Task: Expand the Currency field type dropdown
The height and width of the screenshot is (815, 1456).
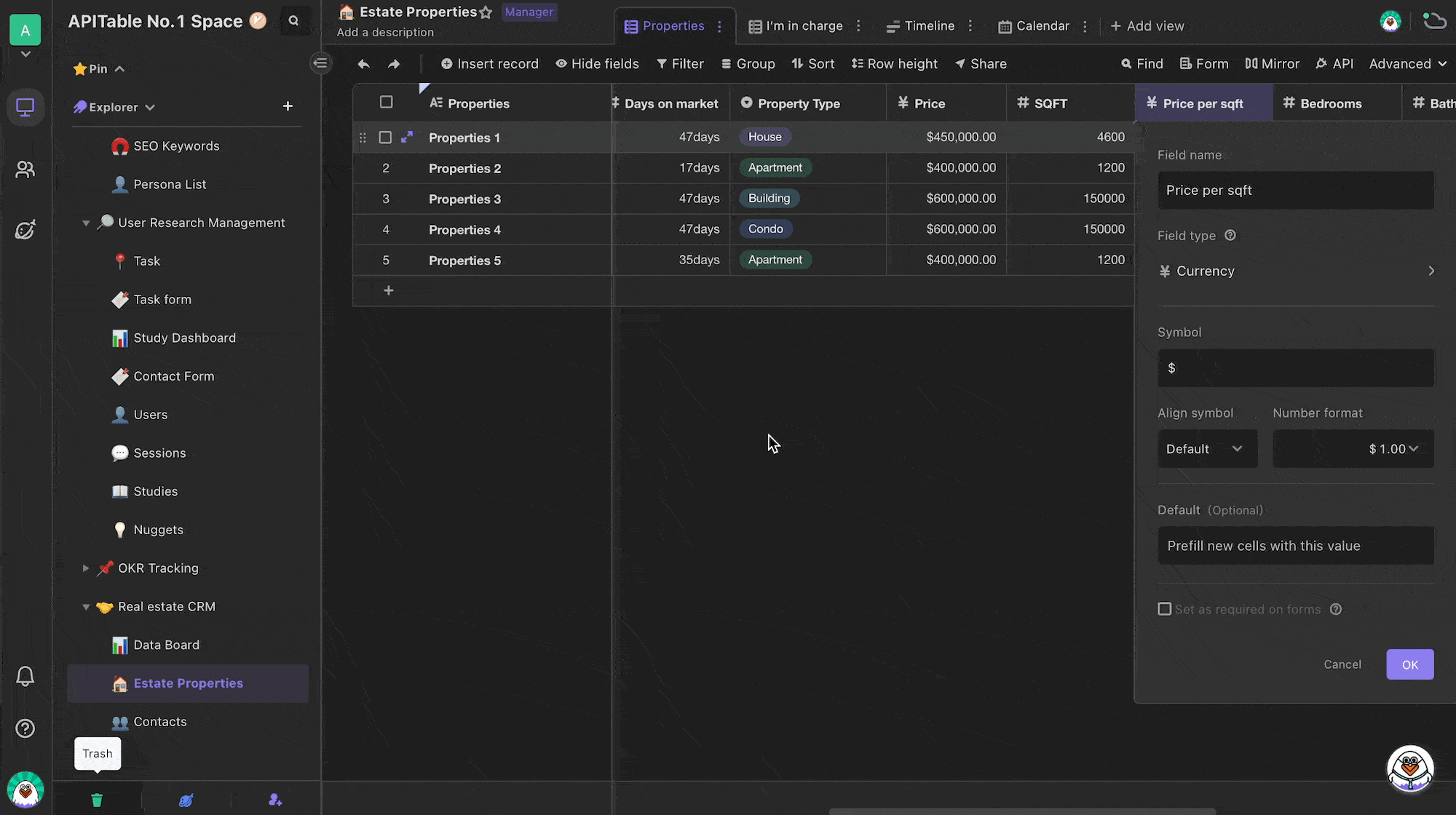Action: coord(1295,270)
